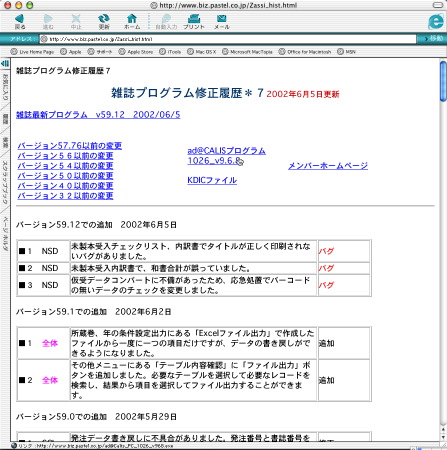Click heading バージョン59.0での追加 2002年5月29日

(x=96, y=417)
